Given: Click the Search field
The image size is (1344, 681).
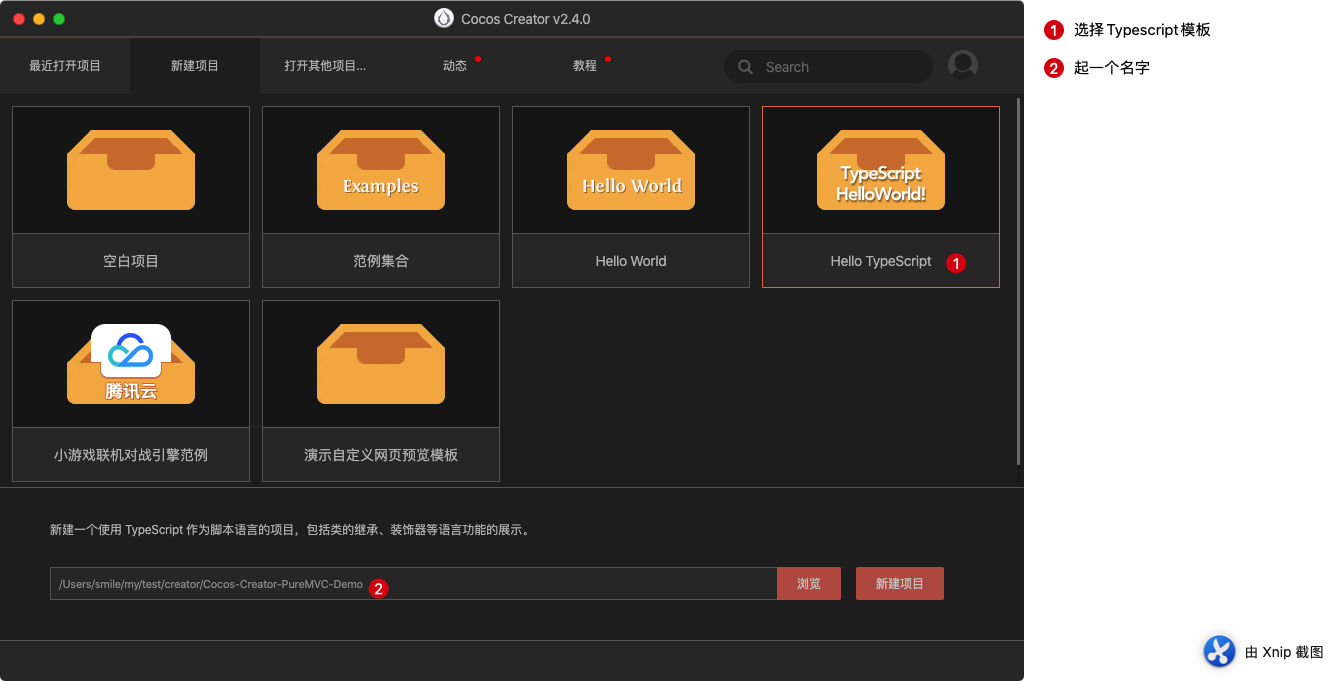Looking at the screenshot, I should [828, 67].
